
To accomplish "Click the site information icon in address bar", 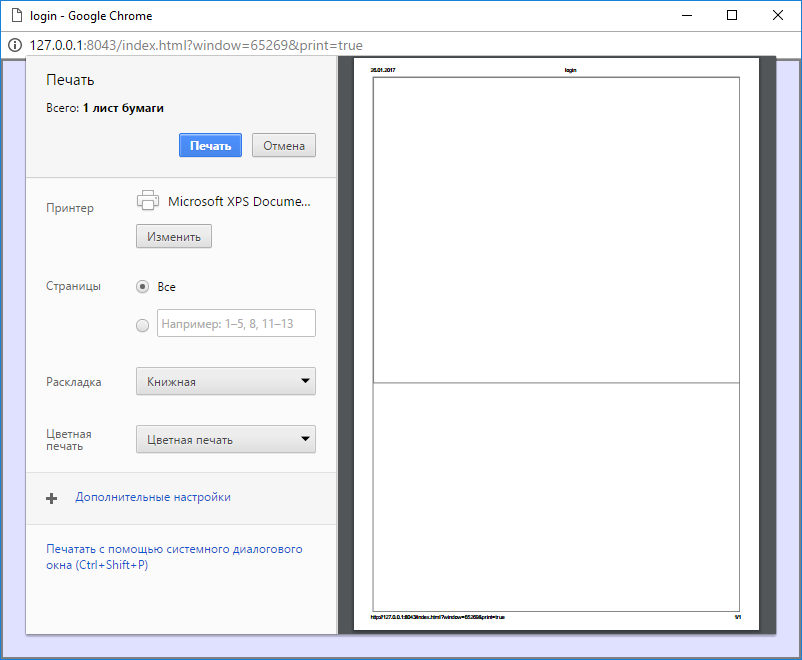I will [x=14, y=45].
